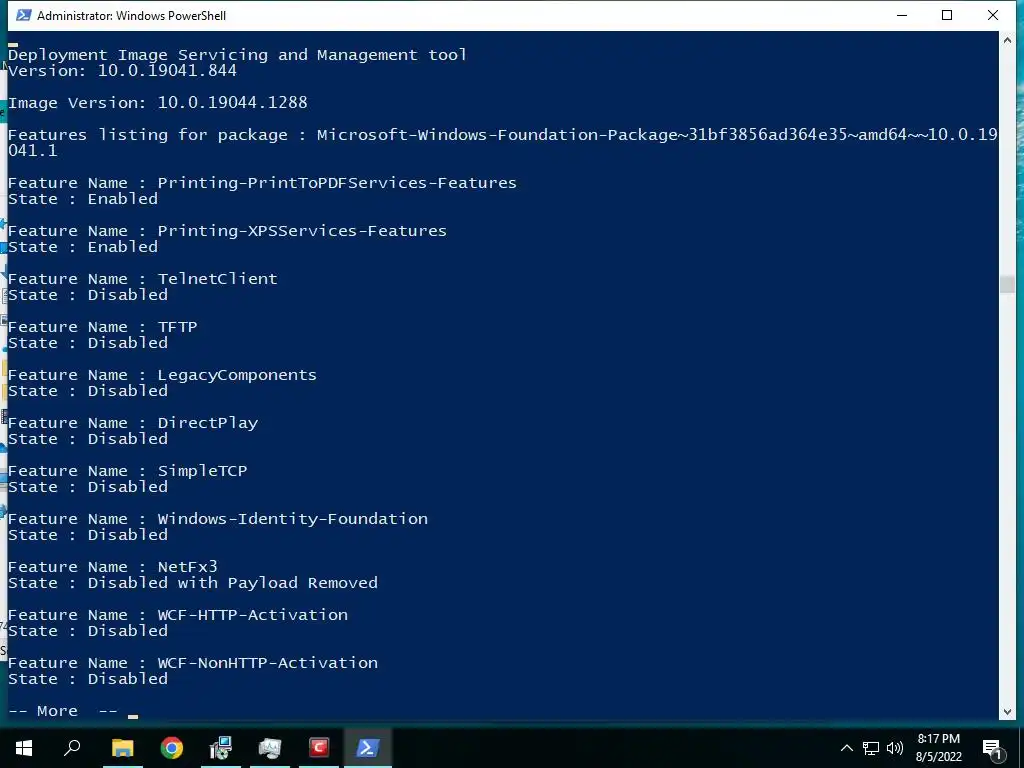Click 'Printing-XPSServices-Features' text
Image resolution: width=1024 pixels, height=768 pixels.
click(x=302, y=231)
